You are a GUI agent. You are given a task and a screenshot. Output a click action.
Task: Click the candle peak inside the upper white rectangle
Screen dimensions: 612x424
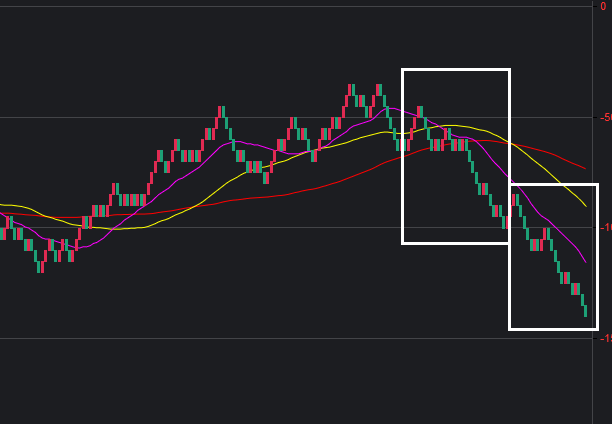point(420,110)
